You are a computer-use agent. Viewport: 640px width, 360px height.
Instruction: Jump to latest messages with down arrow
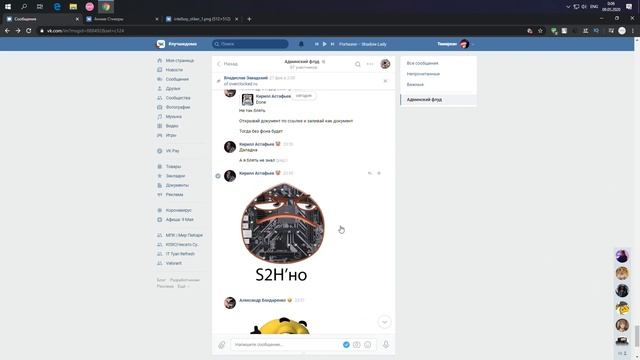tap(384, 322)
